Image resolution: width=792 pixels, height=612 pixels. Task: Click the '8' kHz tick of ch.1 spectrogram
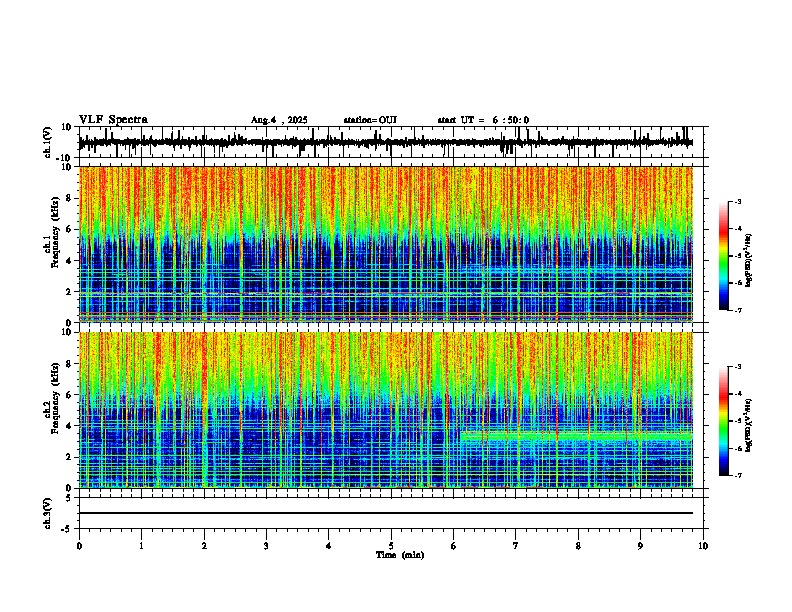[69, 198]
